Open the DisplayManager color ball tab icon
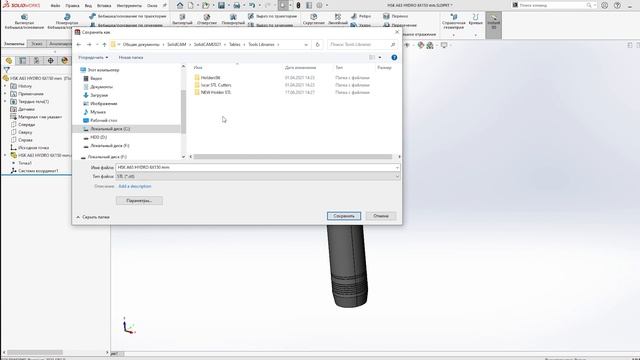This screenshot has height=360, width=640. point(64,60)
